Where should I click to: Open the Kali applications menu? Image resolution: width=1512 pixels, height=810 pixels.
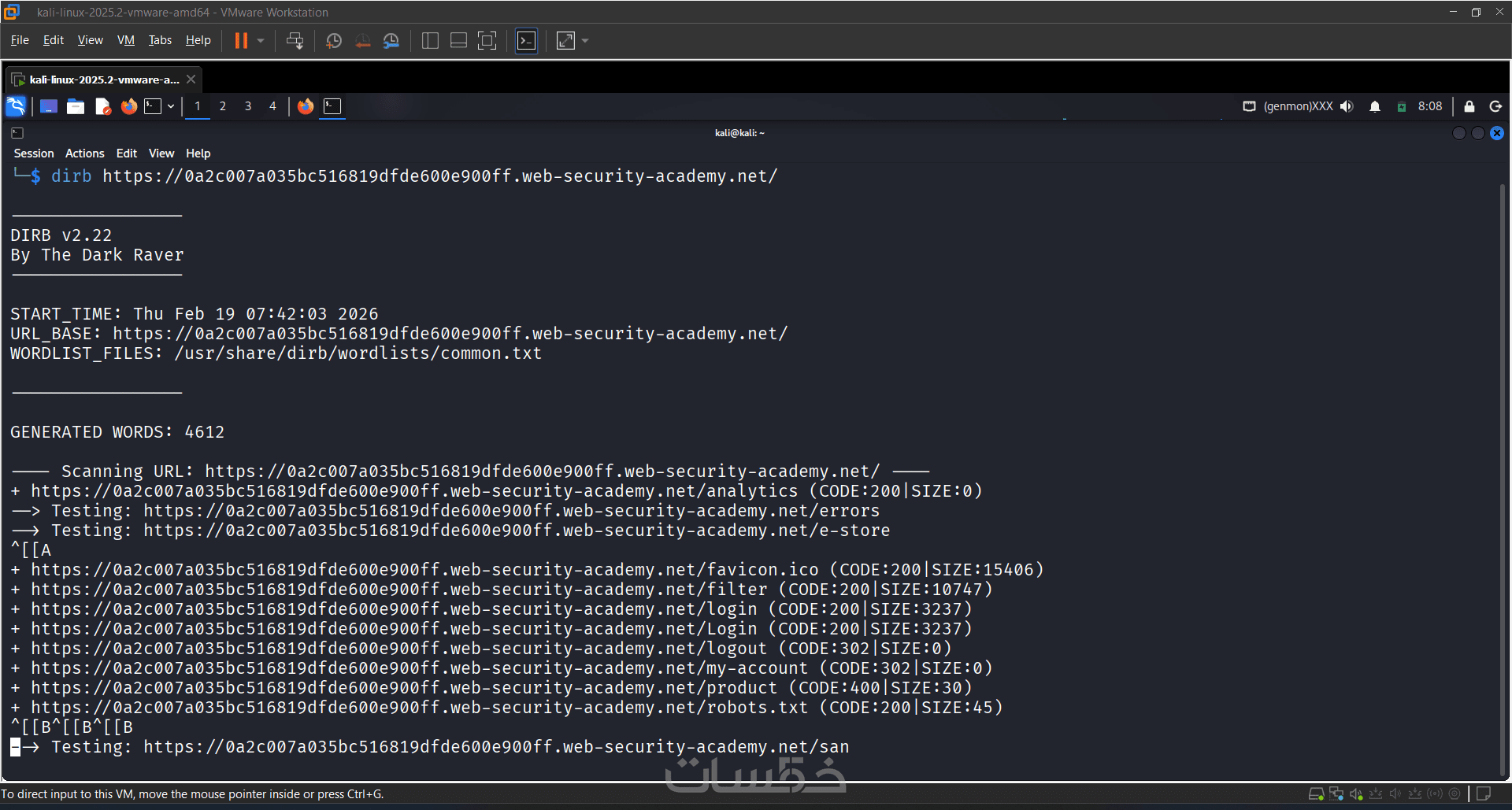pyautogui.click(x=16, y=106)
